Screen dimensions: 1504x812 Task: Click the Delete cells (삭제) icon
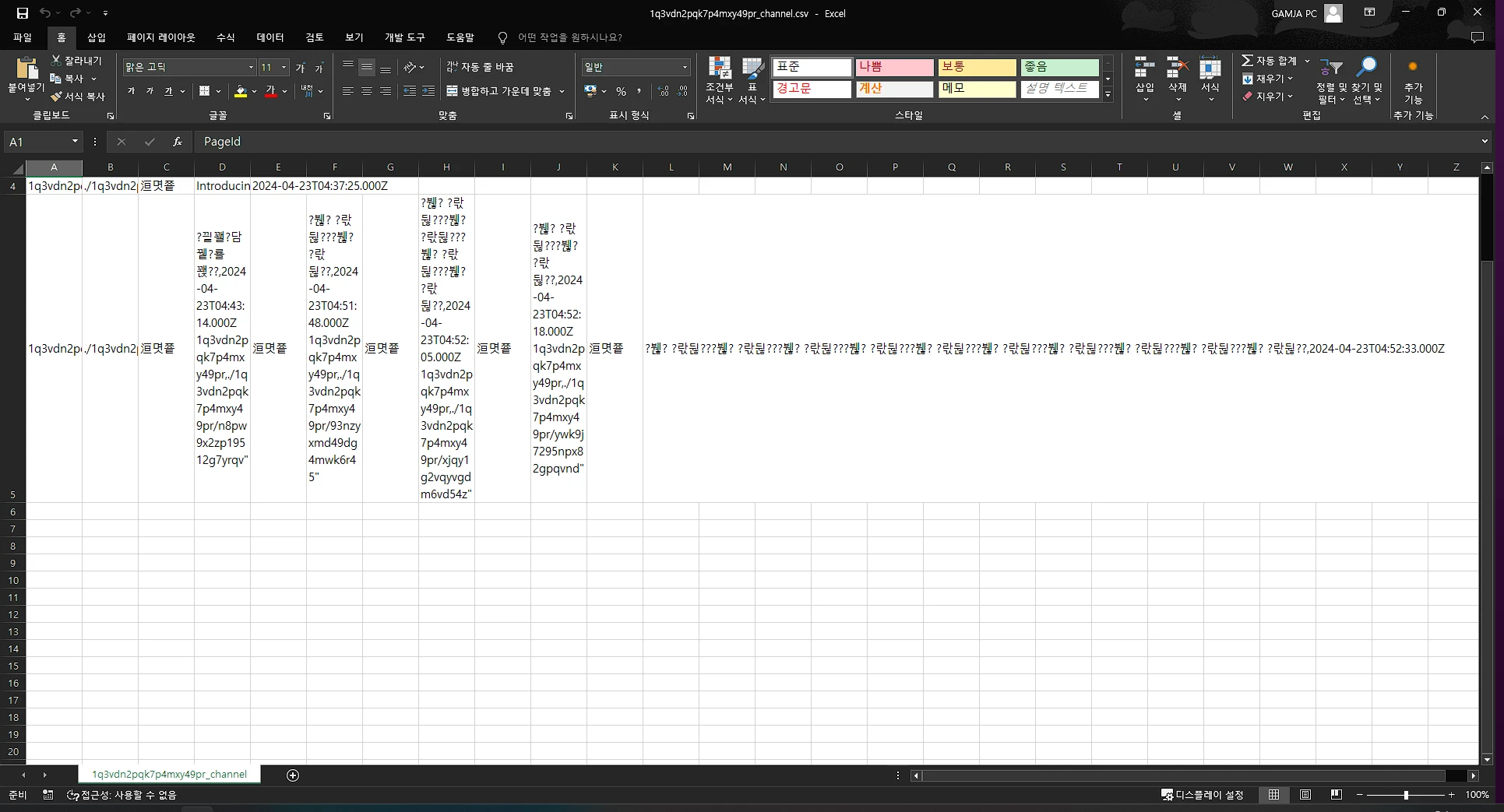pos(1177,69)
